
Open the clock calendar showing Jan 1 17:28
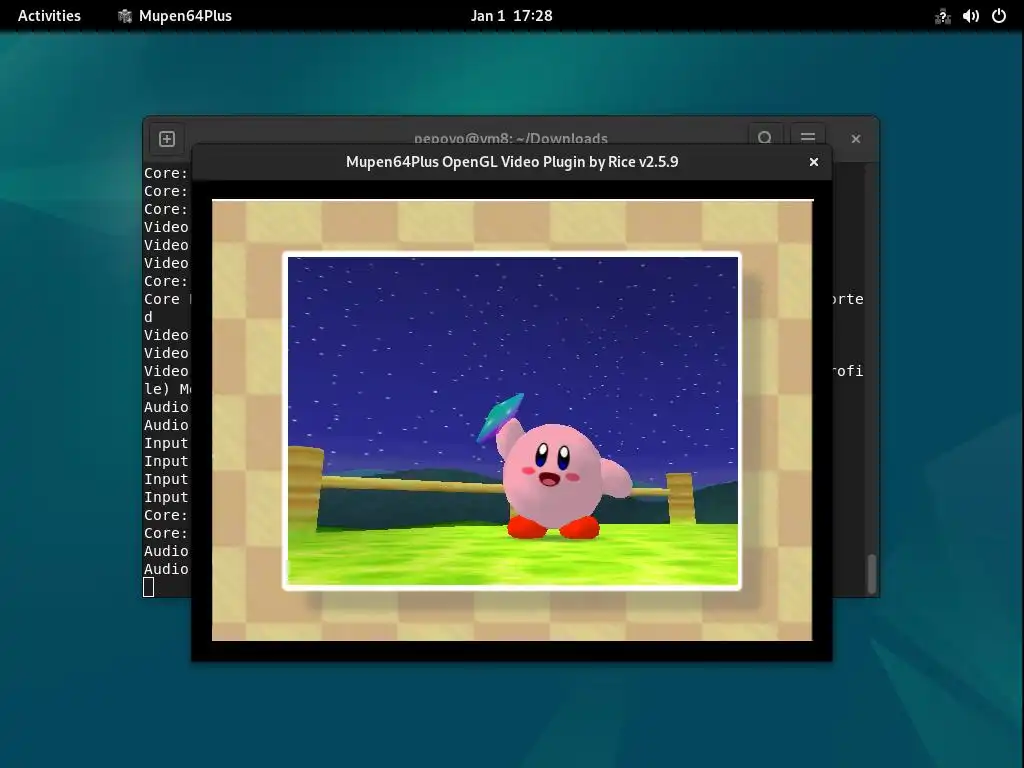point(511,16)
